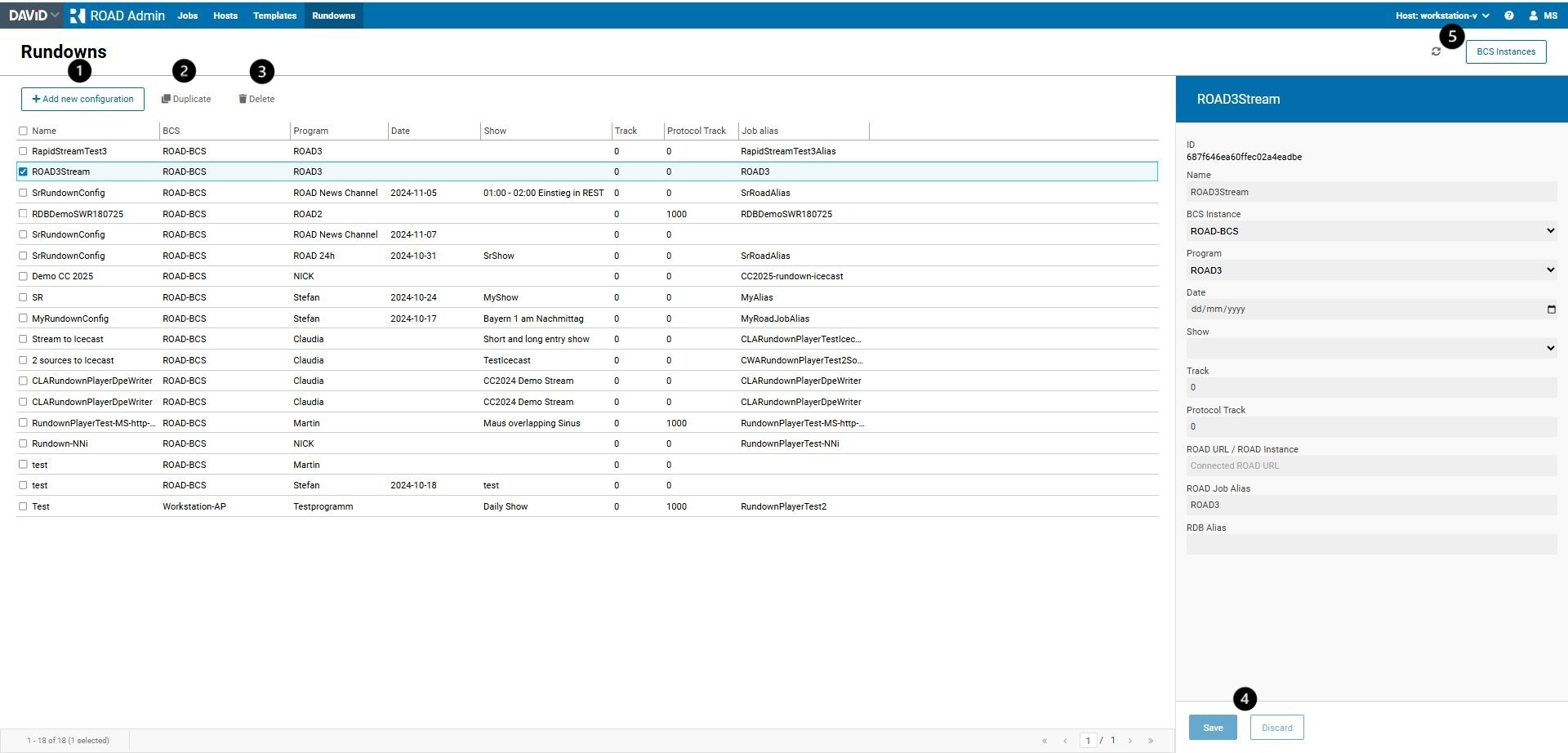Click Add new configuration button
1568x753 pixels.
[x=82, y=99]
